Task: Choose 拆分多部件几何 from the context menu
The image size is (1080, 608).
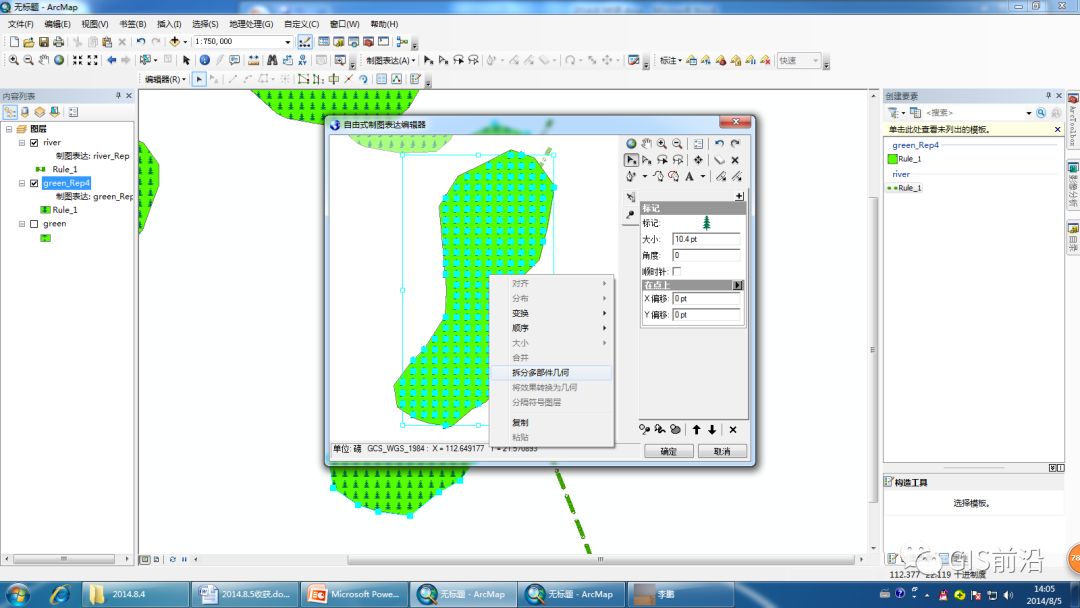Action: 540,372
